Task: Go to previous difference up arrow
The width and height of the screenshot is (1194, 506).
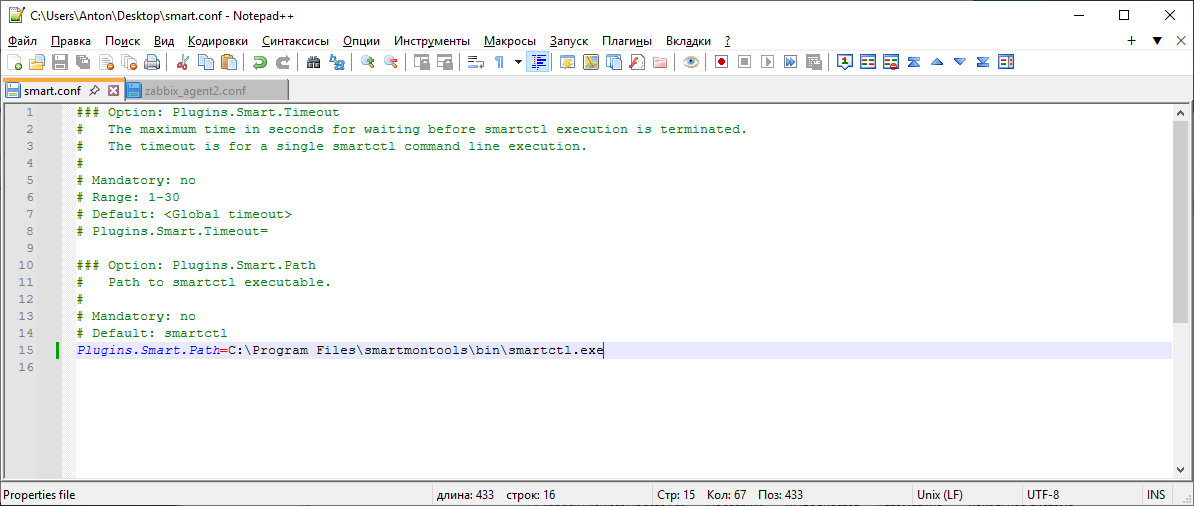Action: 937,62
